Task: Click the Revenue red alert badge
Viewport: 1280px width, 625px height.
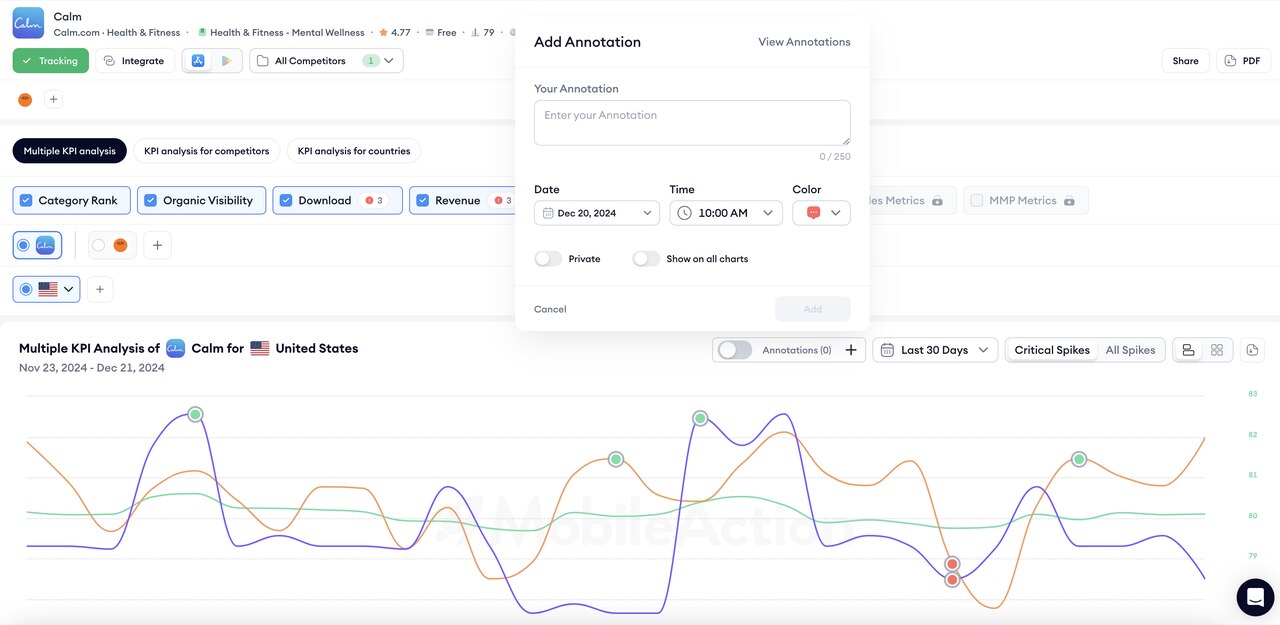Action: pos(503,201)
